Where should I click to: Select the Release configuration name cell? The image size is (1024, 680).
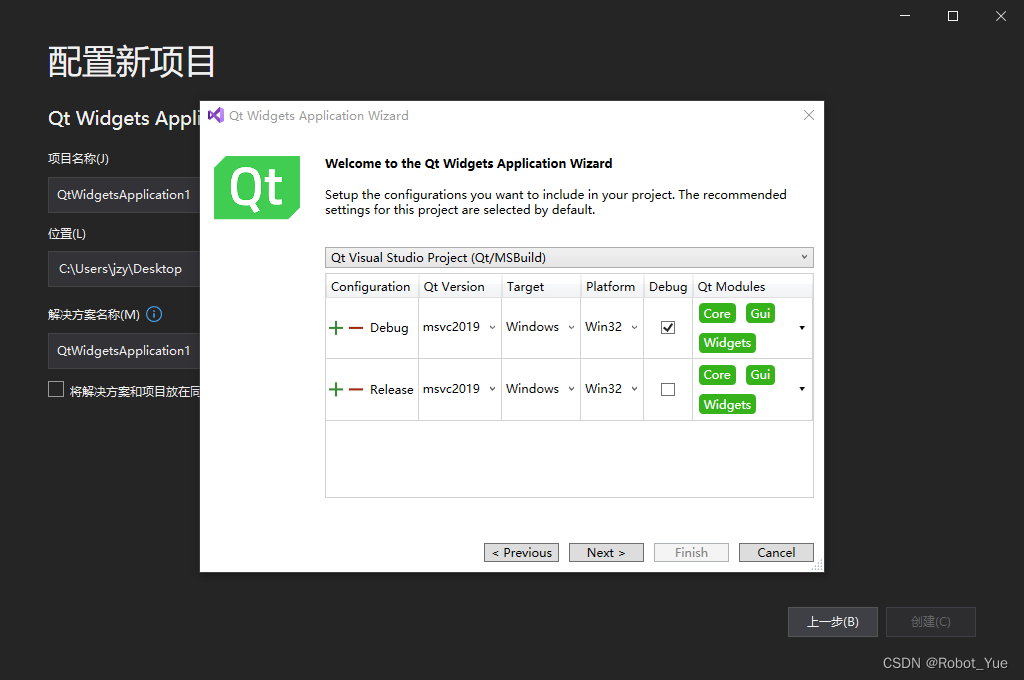392,389
